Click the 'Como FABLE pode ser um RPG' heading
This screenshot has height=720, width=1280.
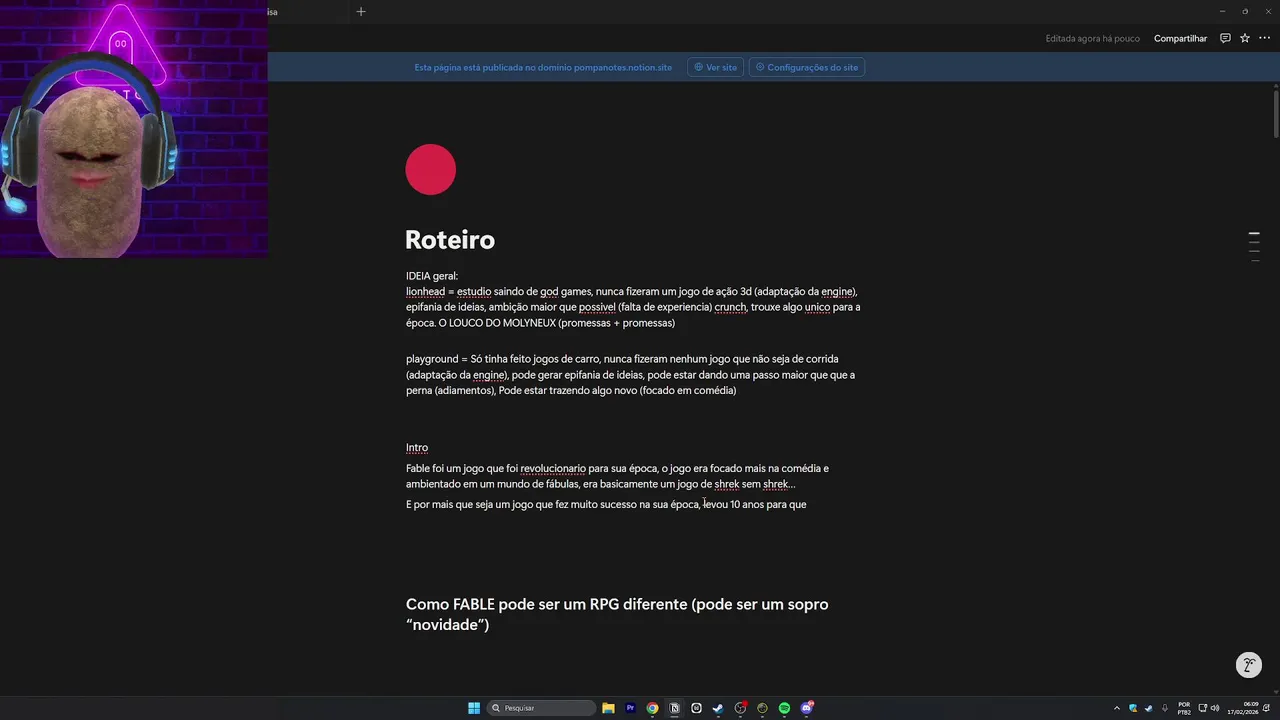(x=617, y=614)
